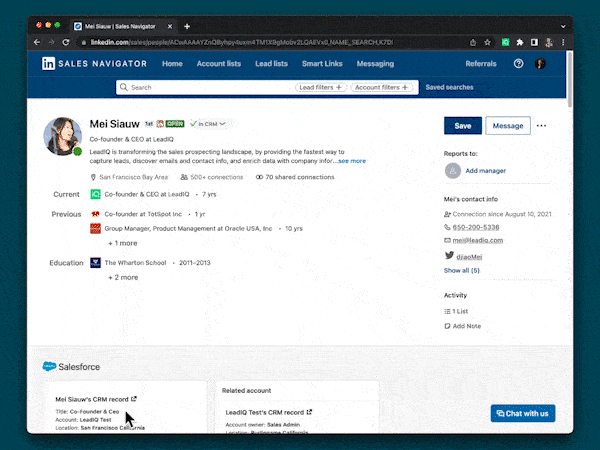This screenshot has width=600, height=450.
Task: Open 70 shared connections link
Action: (295, 177)
